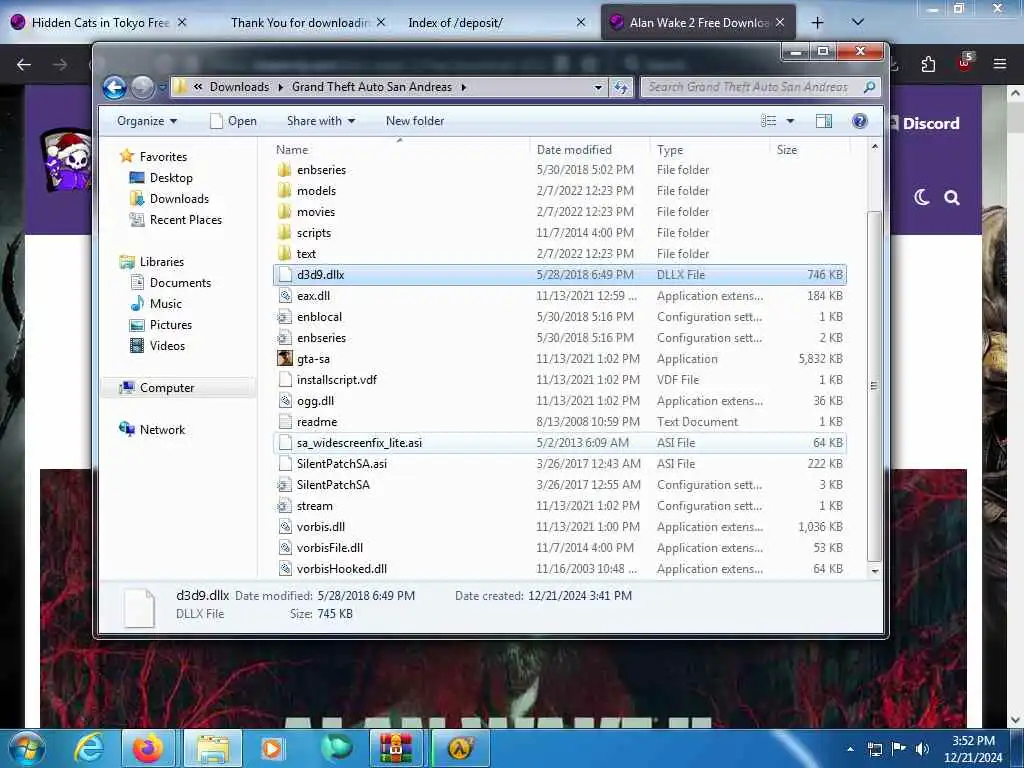Select Computer in navigation pane
The width and height of the screenshot is (1024, 768).
[167, 388]
